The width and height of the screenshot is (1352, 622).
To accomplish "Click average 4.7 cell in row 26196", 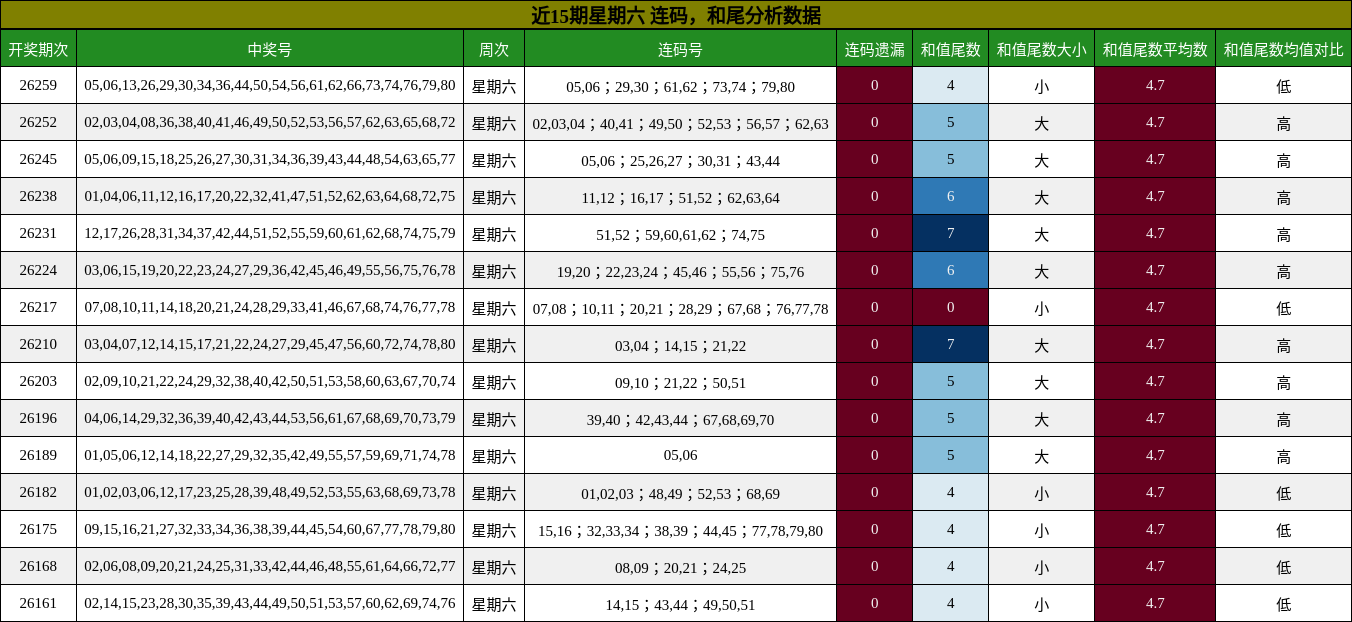I will tap(1155, 418).
